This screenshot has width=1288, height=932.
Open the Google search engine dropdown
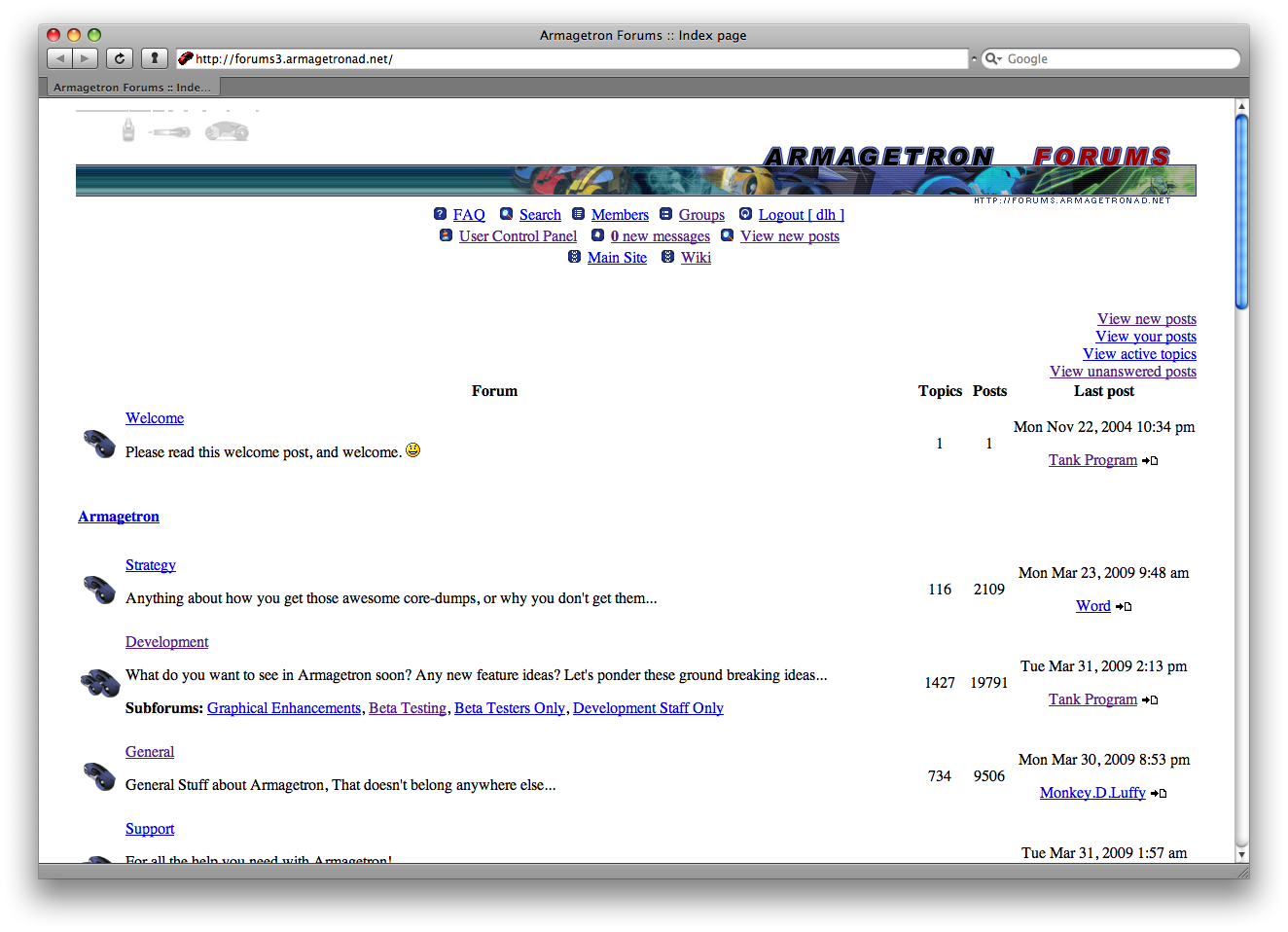(x=993, y=59)
